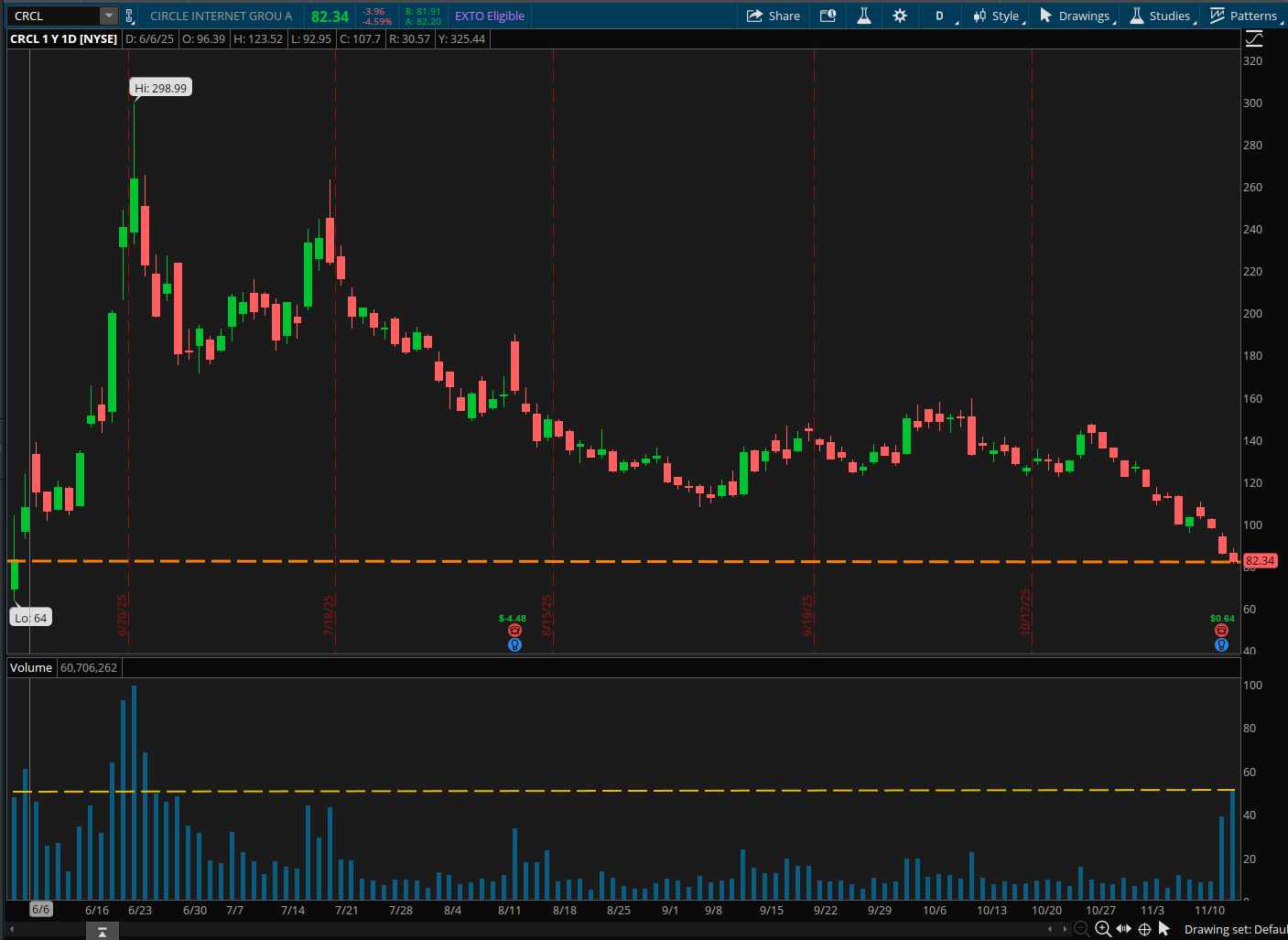Click the chart notes flag icon

coord(828,16)
